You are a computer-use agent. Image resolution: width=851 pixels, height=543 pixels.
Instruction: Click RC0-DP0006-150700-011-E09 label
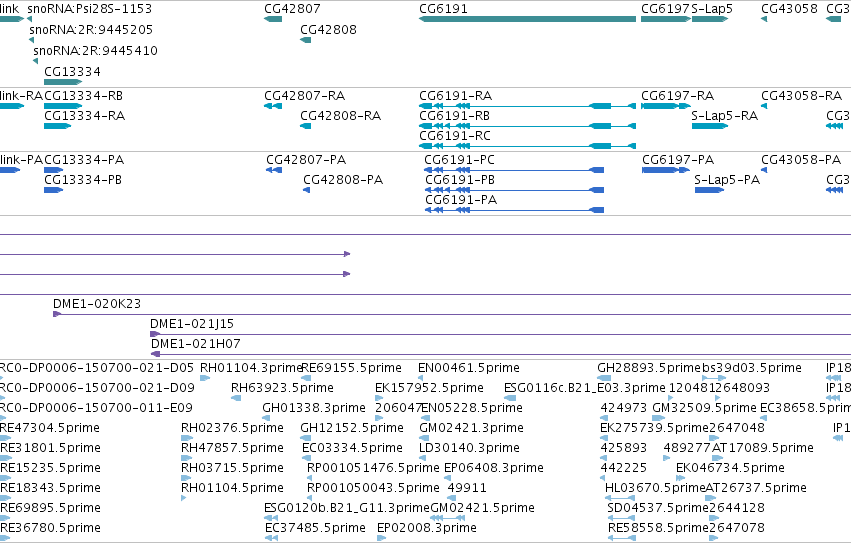pos(96,408)
